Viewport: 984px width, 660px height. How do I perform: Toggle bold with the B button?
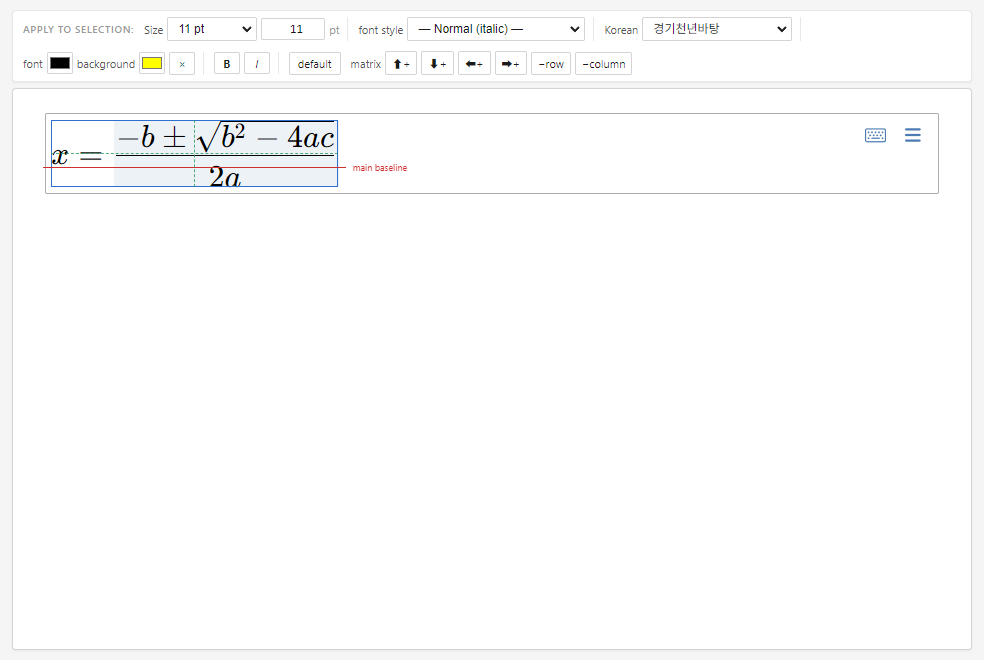227,64
